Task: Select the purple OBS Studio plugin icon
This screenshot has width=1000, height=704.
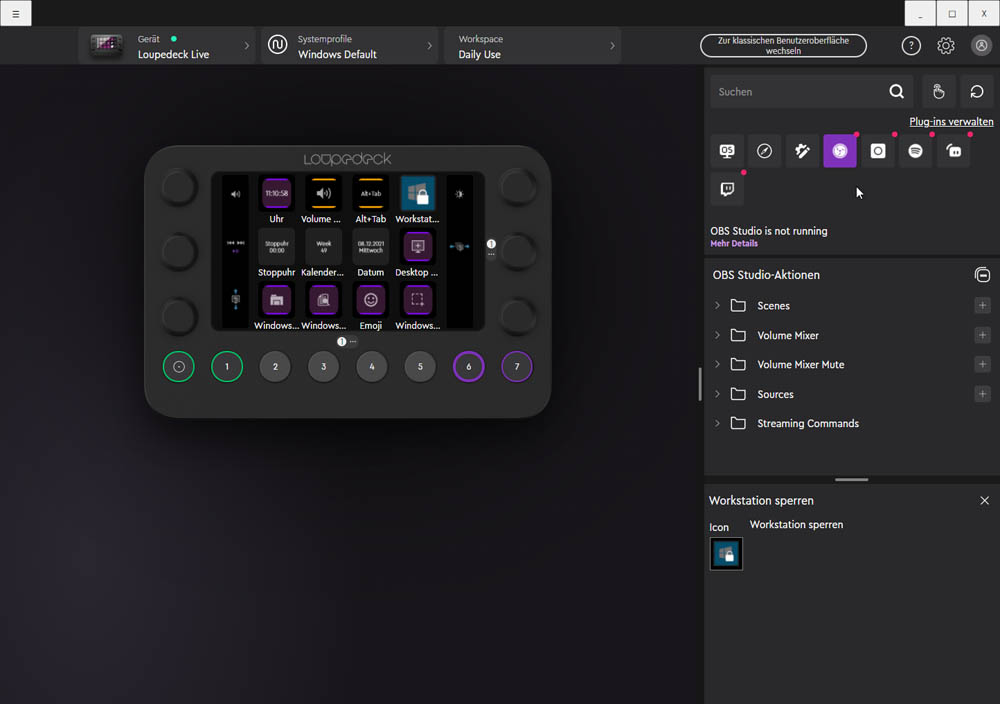Action: pos(840,151)
